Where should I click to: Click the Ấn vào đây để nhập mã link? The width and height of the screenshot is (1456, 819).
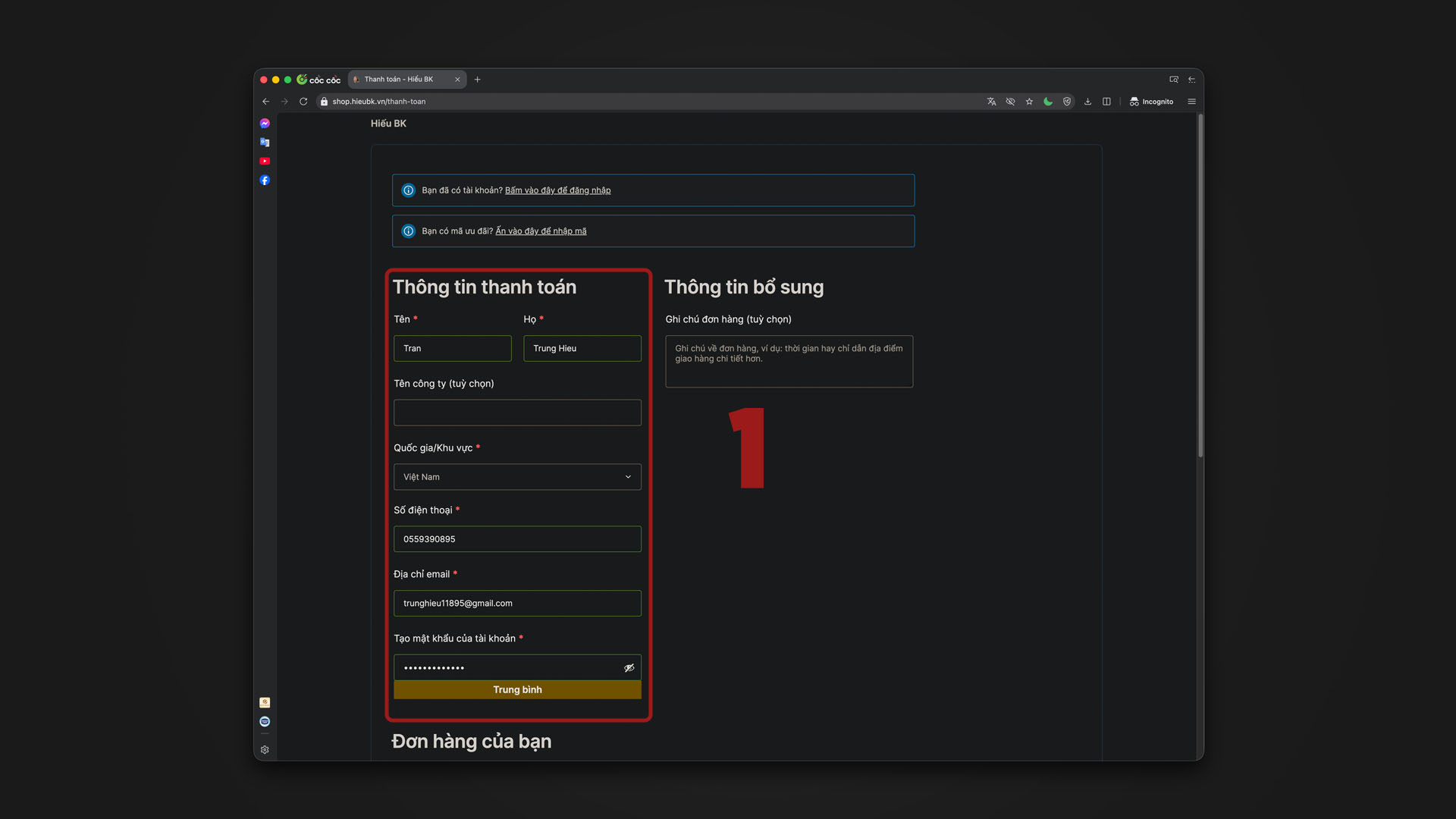[x=541, y=231]
